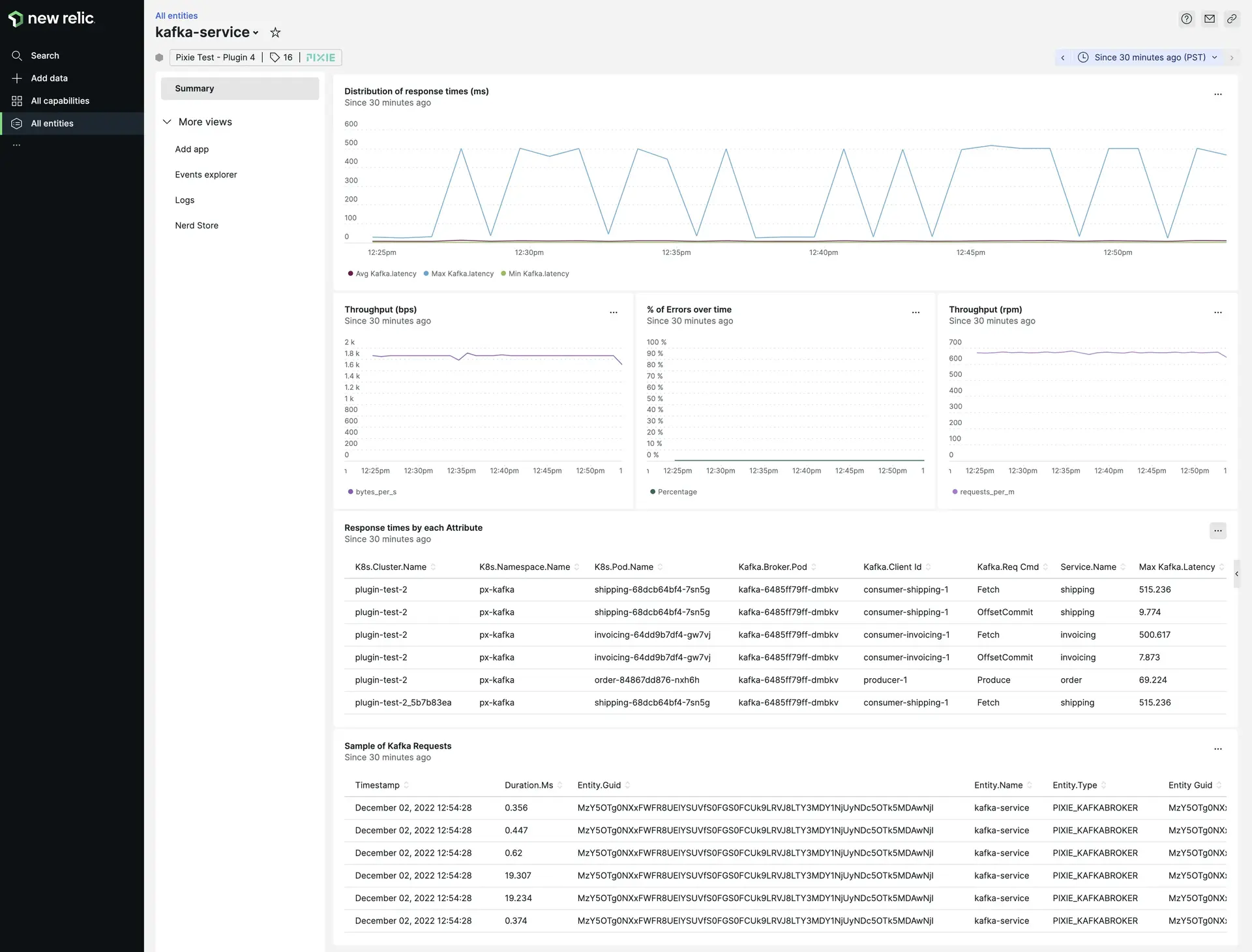Toggle Max Kafka.latency legend series
This screenshot has height=952, width=1252.
[x=462, y=274]
